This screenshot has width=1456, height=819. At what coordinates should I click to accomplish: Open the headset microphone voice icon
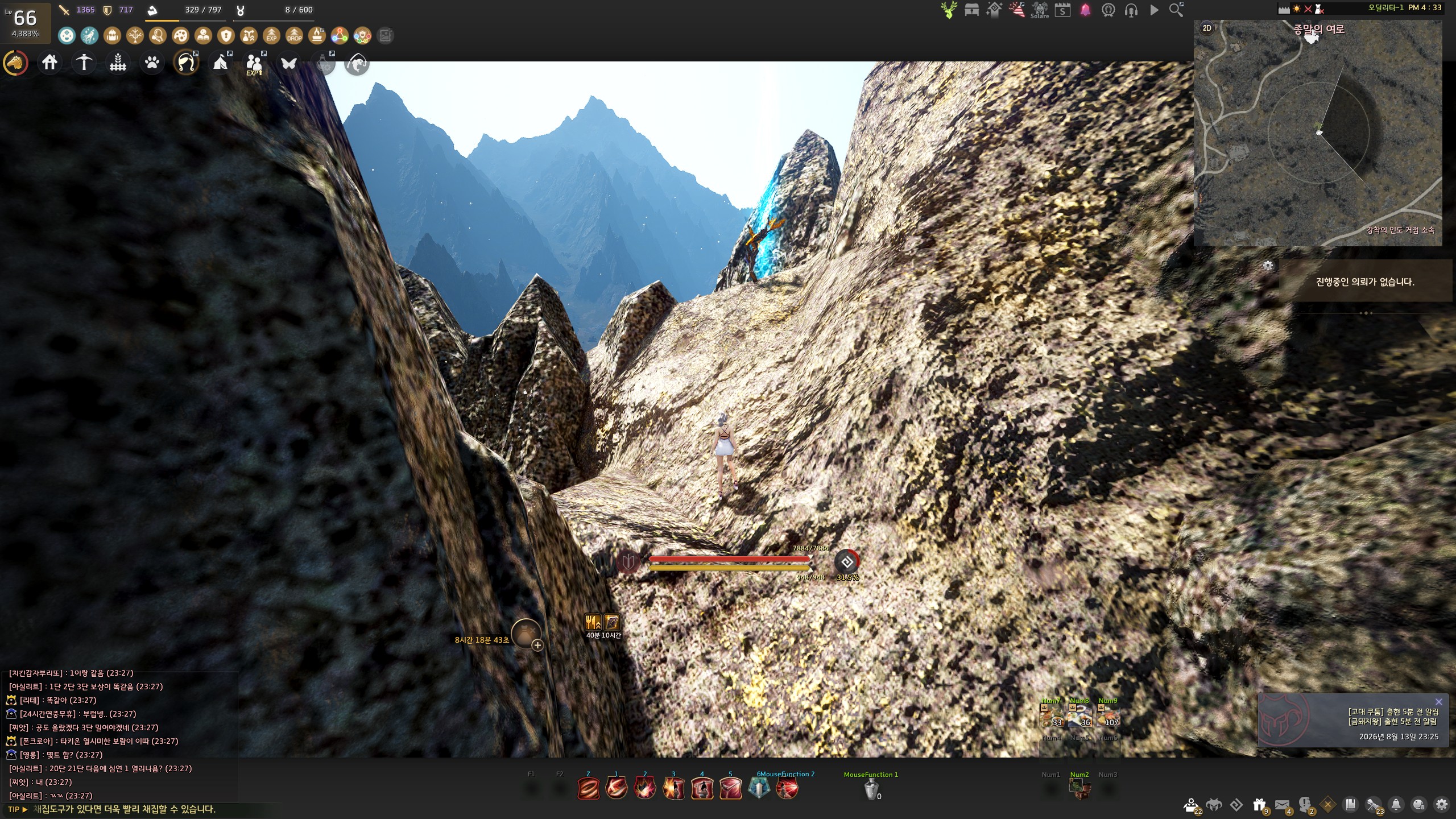(1131, 10)
